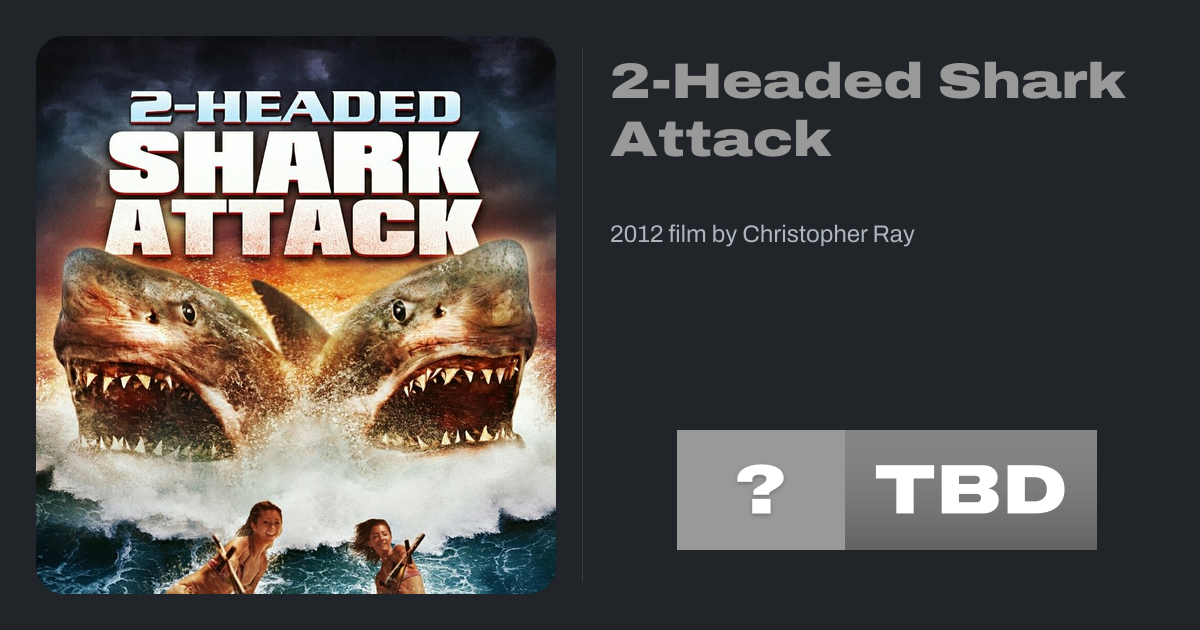This screenshot has height=630, width=1200.
Task: Click the "2012 film by Christopher Ray" subtitle
Action: [x=762, y=235]
